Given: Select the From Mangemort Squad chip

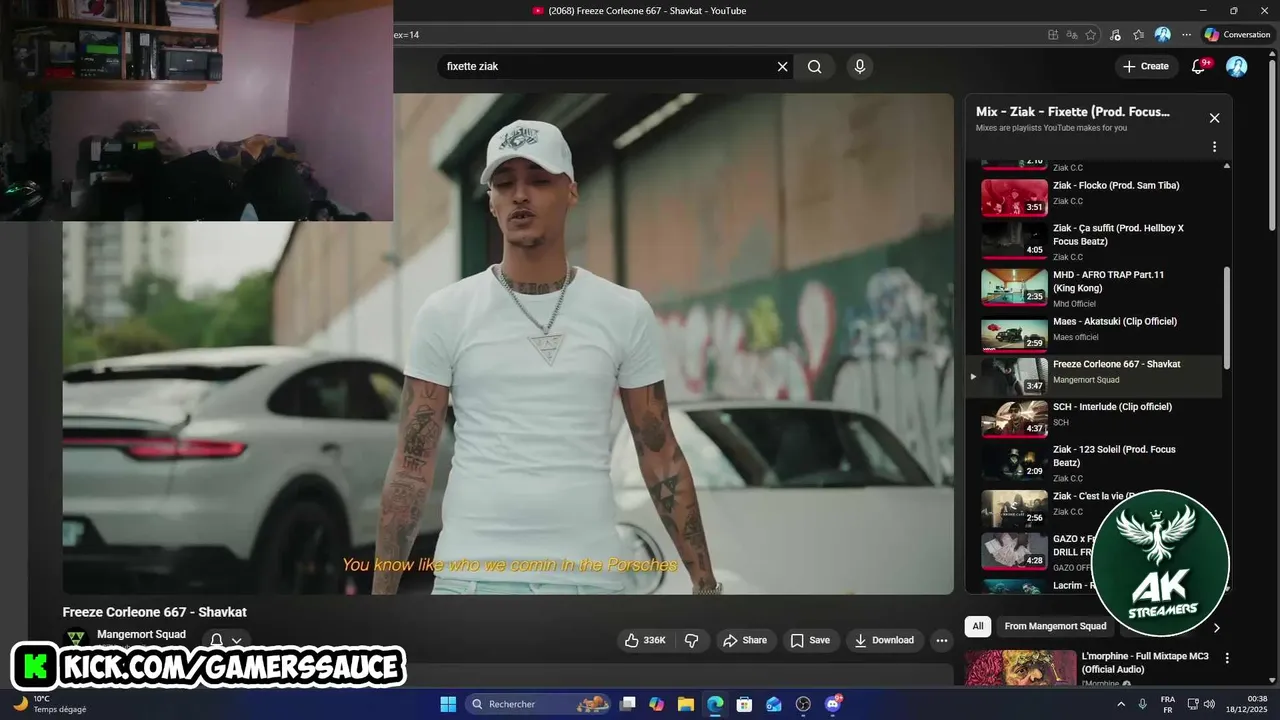Looking at the screenshot, I should 1055,626.
